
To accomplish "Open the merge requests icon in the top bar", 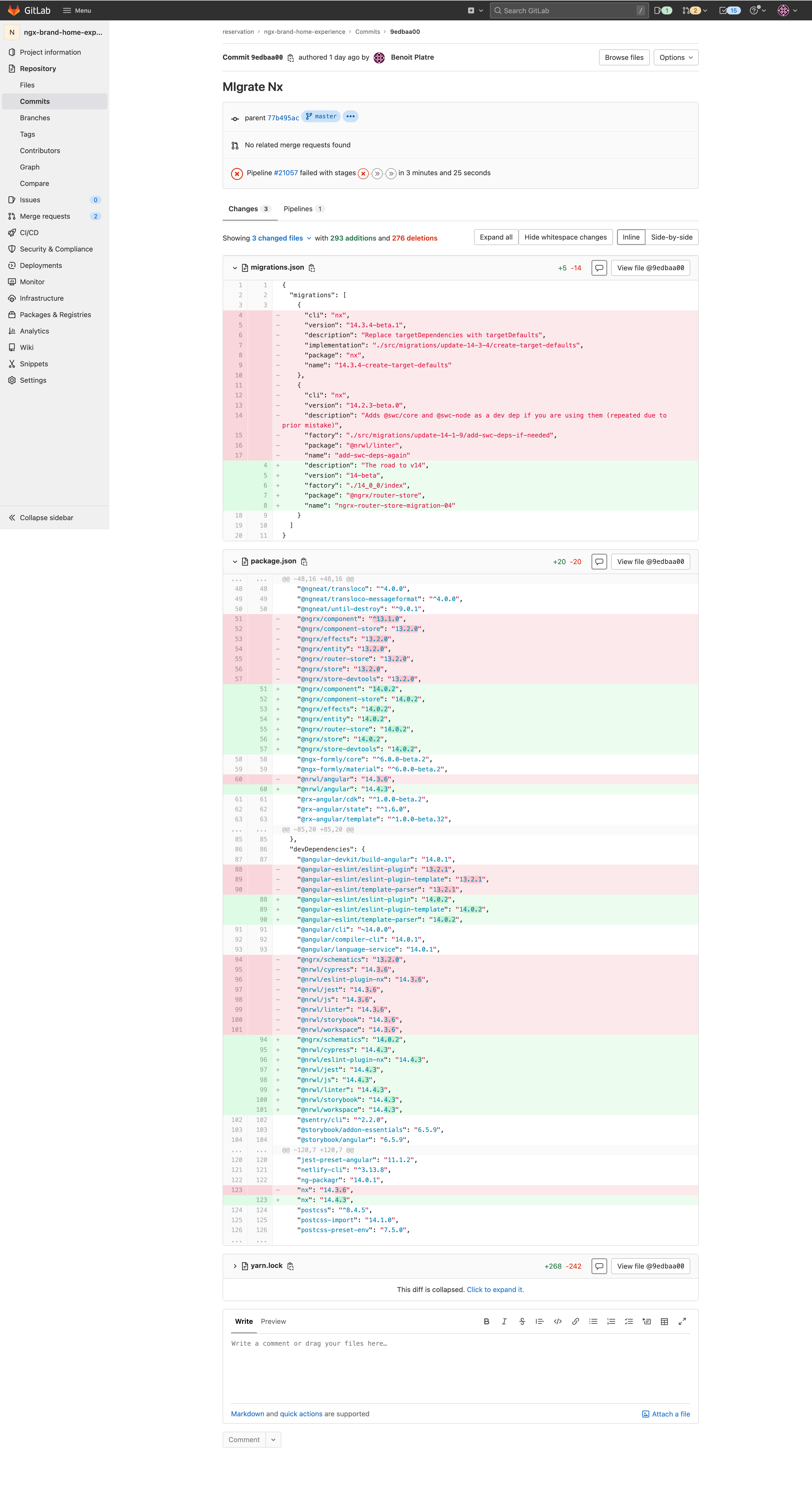I will 694,10.
